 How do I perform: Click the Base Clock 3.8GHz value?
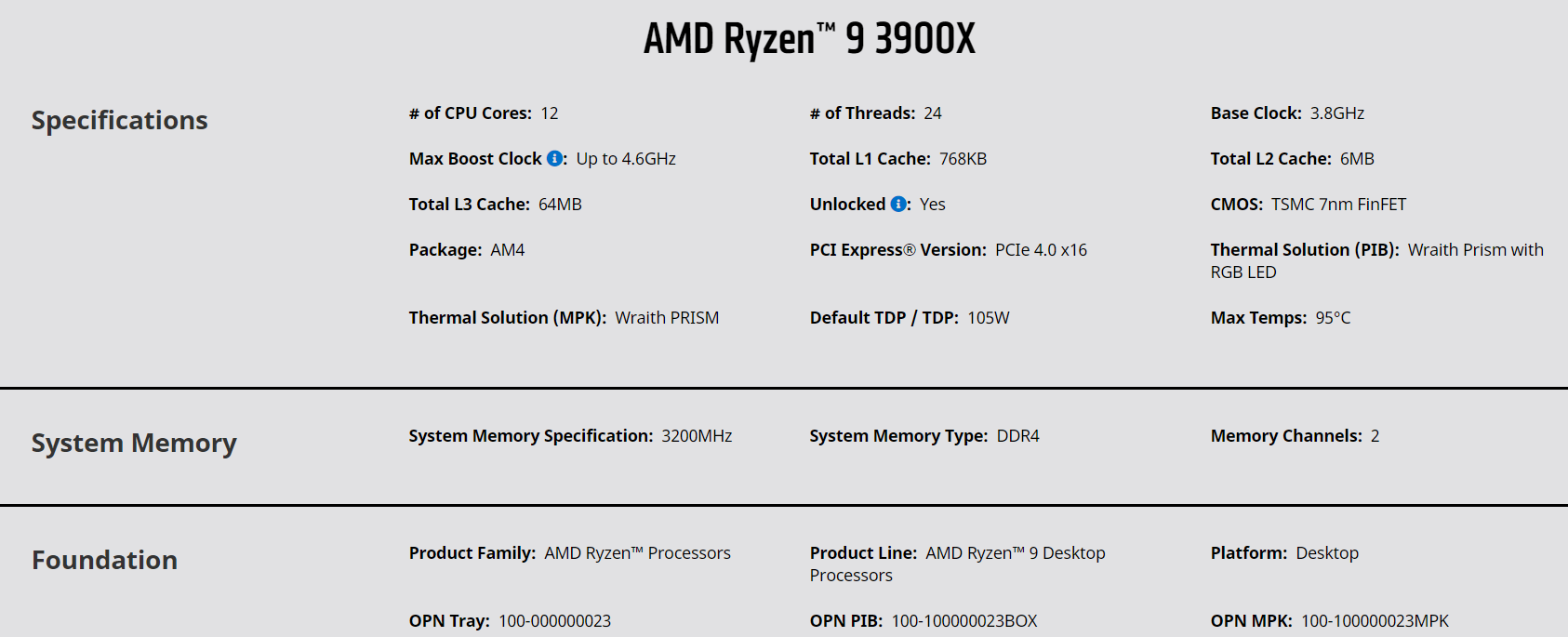1336,113
